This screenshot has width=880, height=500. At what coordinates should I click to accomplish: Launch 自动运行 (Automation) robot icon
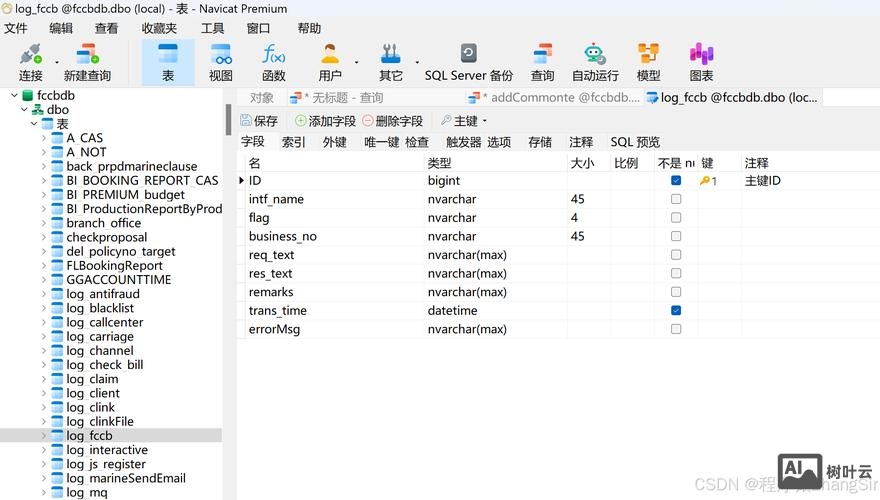click(x=595, y=56)
